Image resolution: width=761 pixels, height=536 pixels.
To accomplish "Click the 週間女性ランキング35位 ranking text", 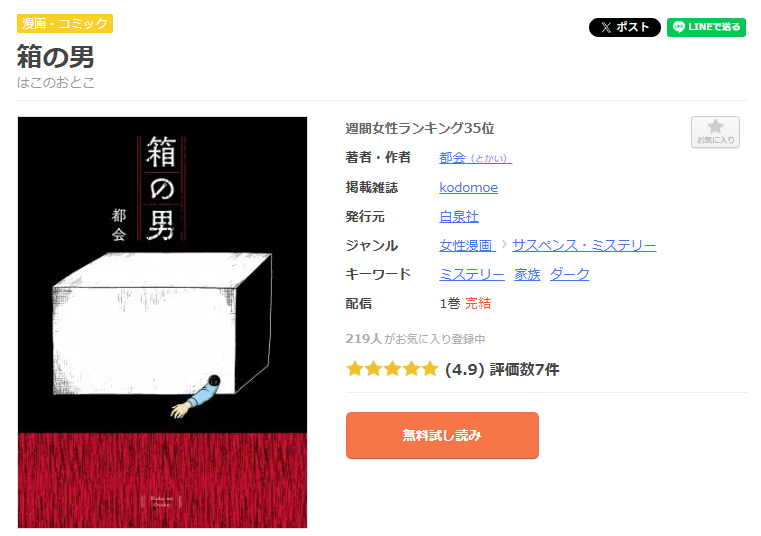I will (x=420, y=129).
